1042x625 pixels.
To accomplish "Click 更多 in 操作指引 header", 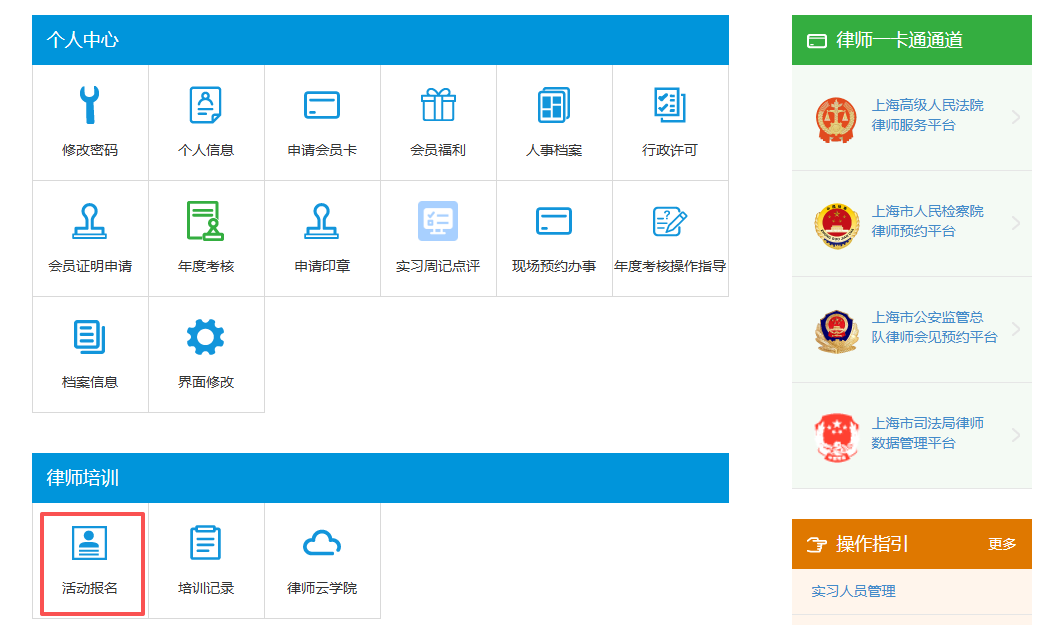I will [1002, 544].
